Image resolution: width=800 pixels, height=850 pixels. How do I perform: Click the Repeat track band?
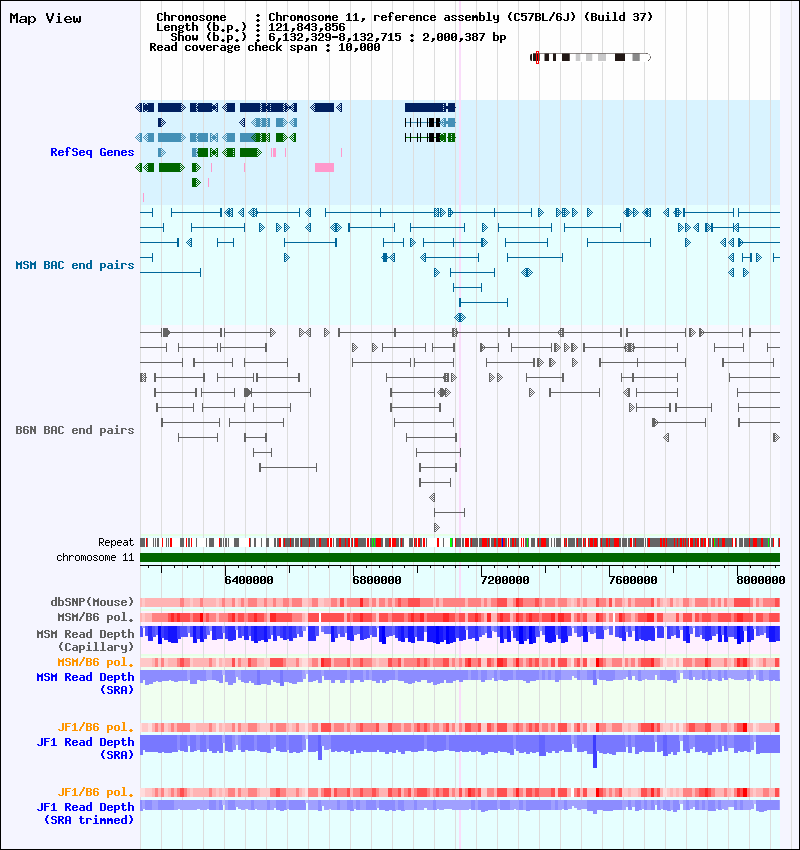coord(460,542)
